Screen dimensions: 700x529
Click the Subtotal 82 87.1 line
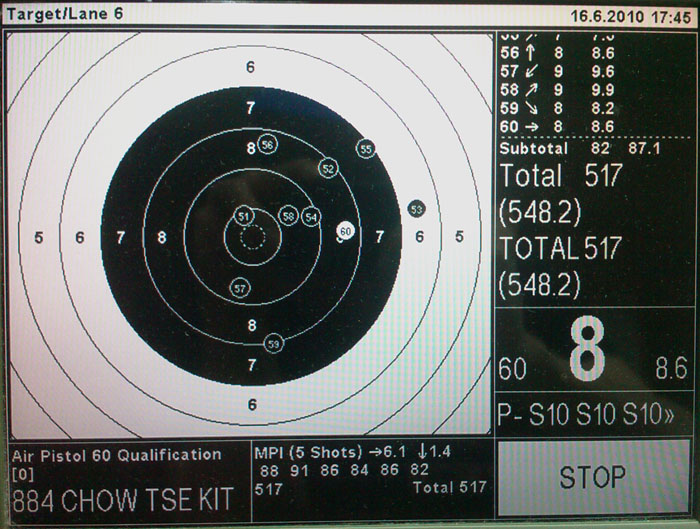point(580,148)
